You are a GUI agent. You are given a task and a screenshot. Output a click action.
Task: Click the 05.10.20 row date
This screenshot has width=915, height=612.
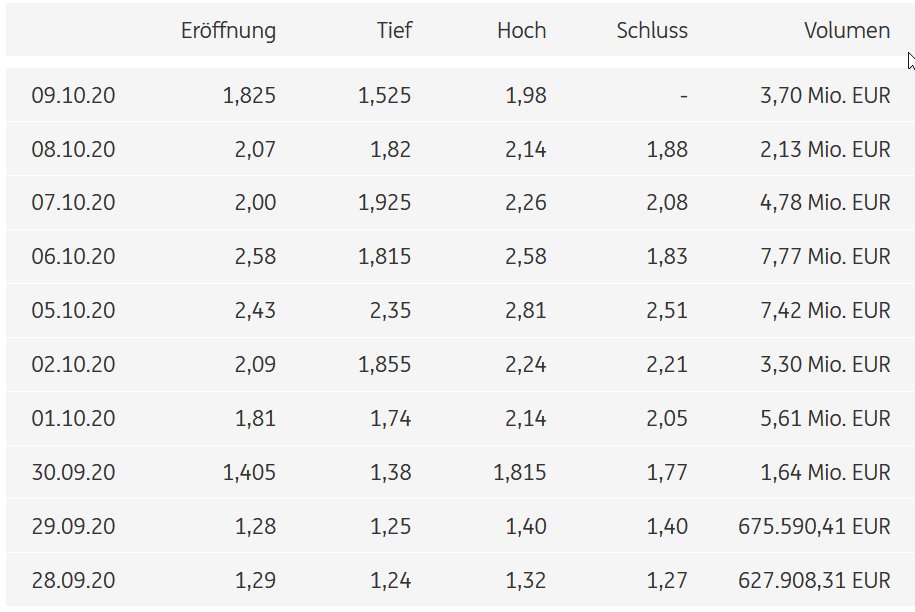pyautogui.click(x=73, y=311)
